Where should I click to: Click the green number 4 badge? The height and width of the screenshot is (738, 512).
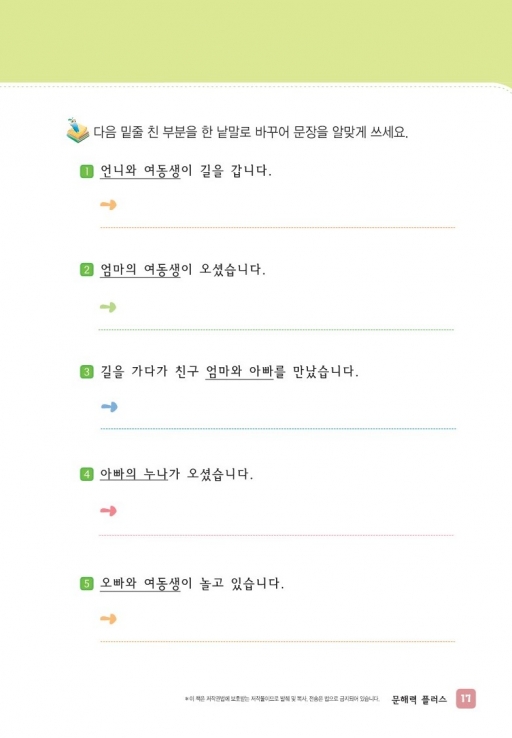[x=87, y=474]
